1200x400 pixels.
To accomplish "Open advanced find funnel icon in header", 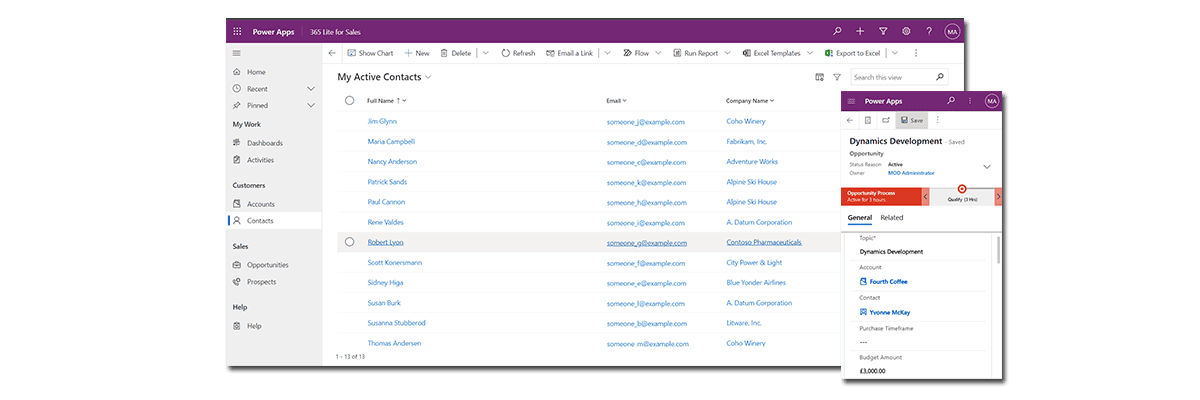I will (x=883, y=32).
